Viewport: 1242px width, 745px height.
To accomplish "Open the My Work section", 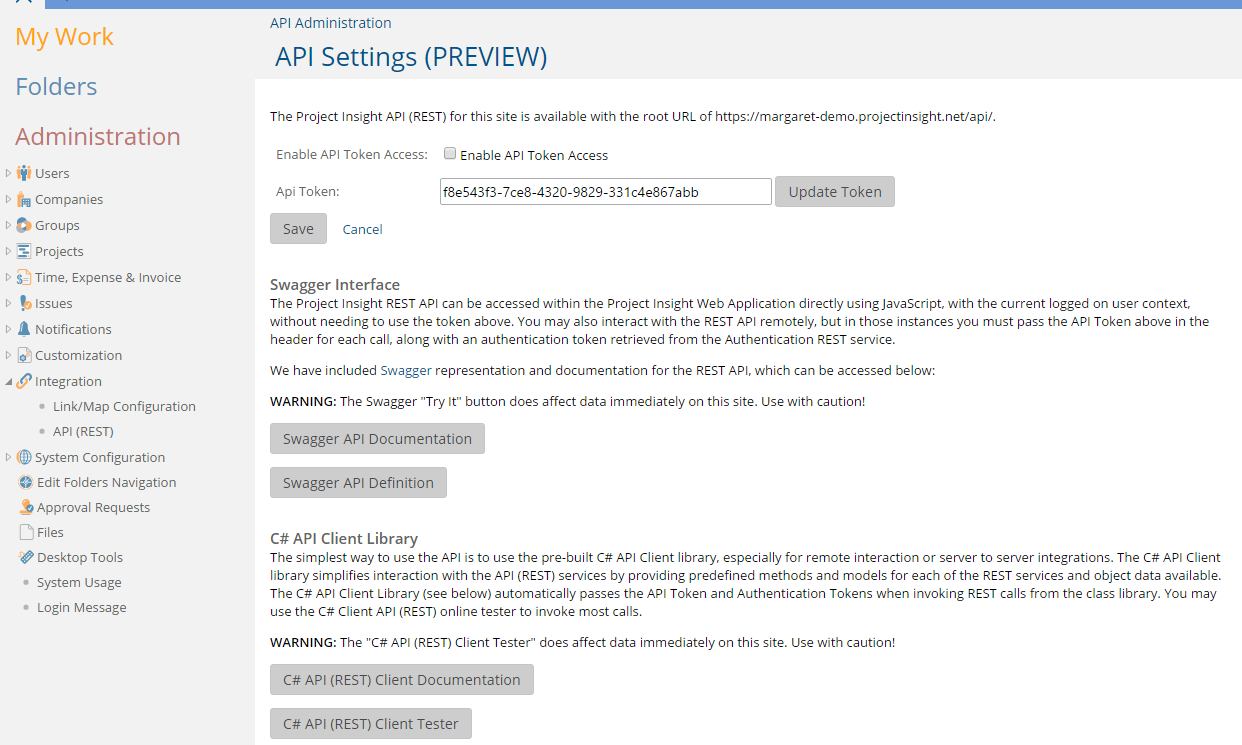I will (64, 37).
